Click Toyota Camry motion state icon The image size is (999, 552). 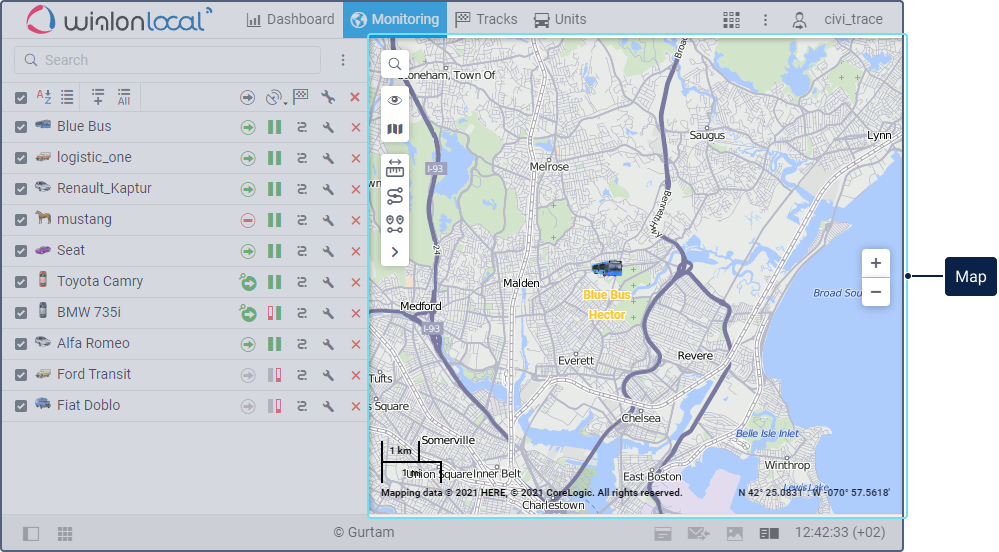(x=248, y=282)
